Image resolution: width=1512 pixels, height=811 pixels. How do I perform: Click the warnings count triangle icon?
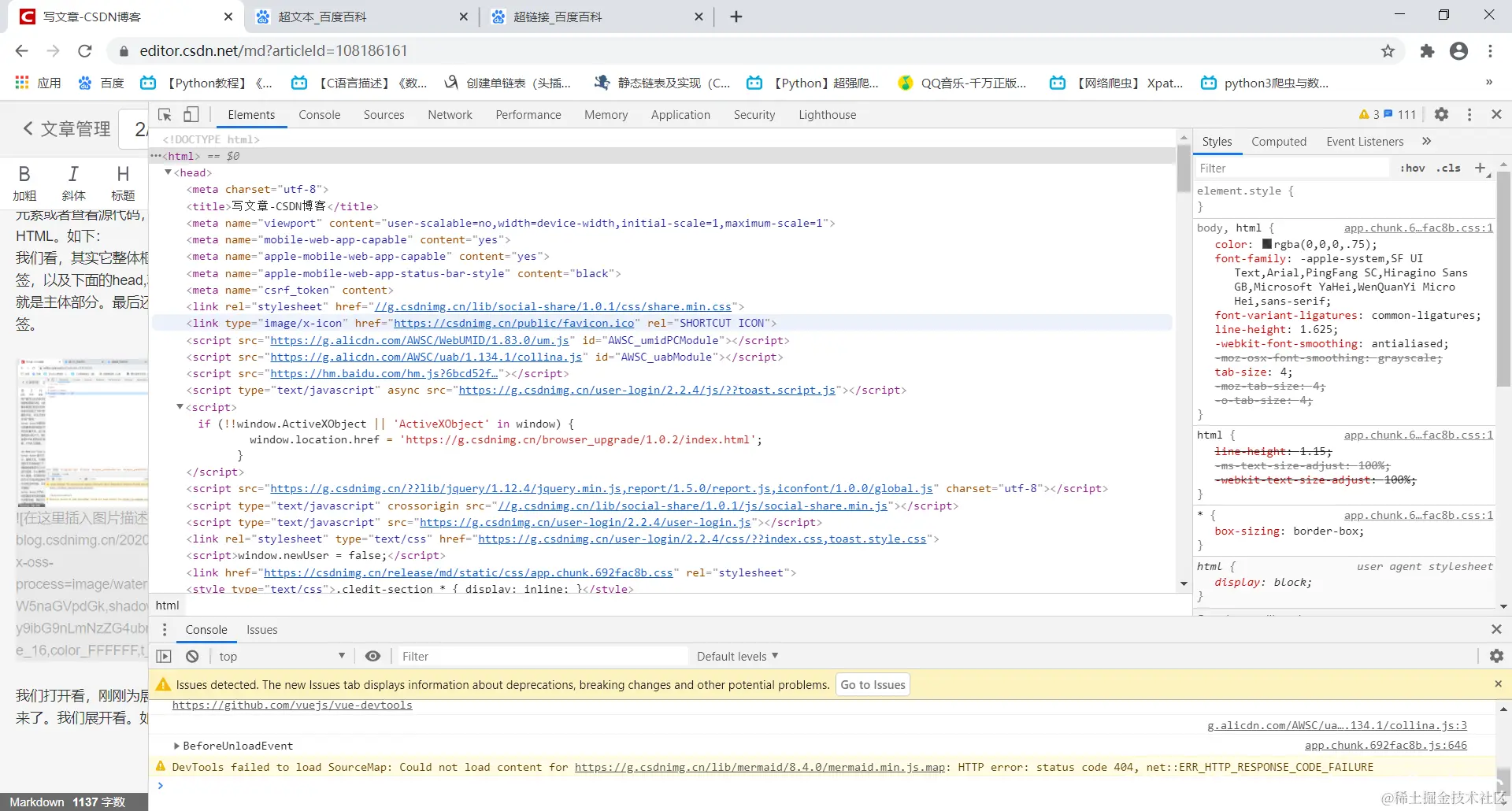(x=1364, y=114)
